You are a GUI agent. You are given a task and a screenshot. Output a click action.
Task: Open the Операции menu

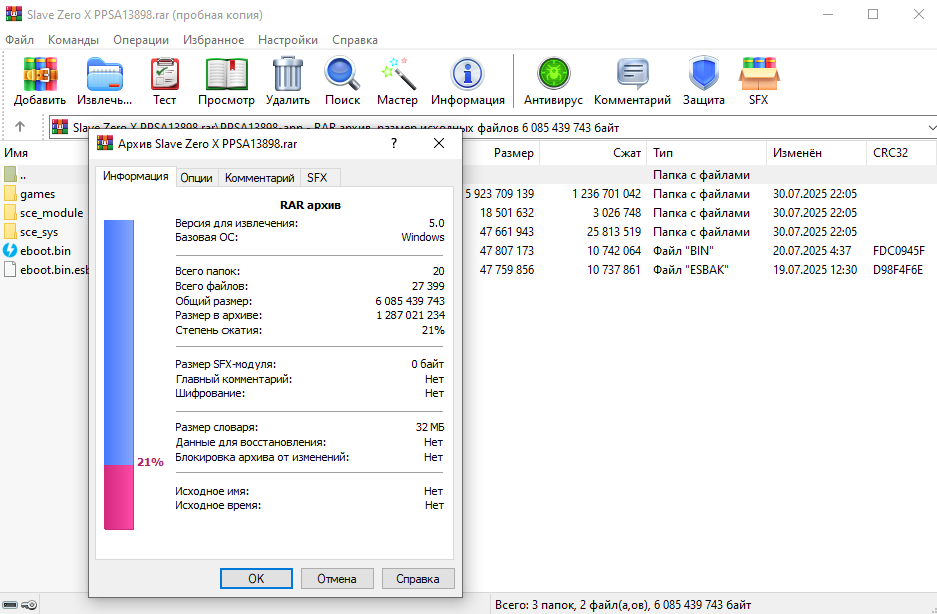pyautogui.click(x=141, y=40)
